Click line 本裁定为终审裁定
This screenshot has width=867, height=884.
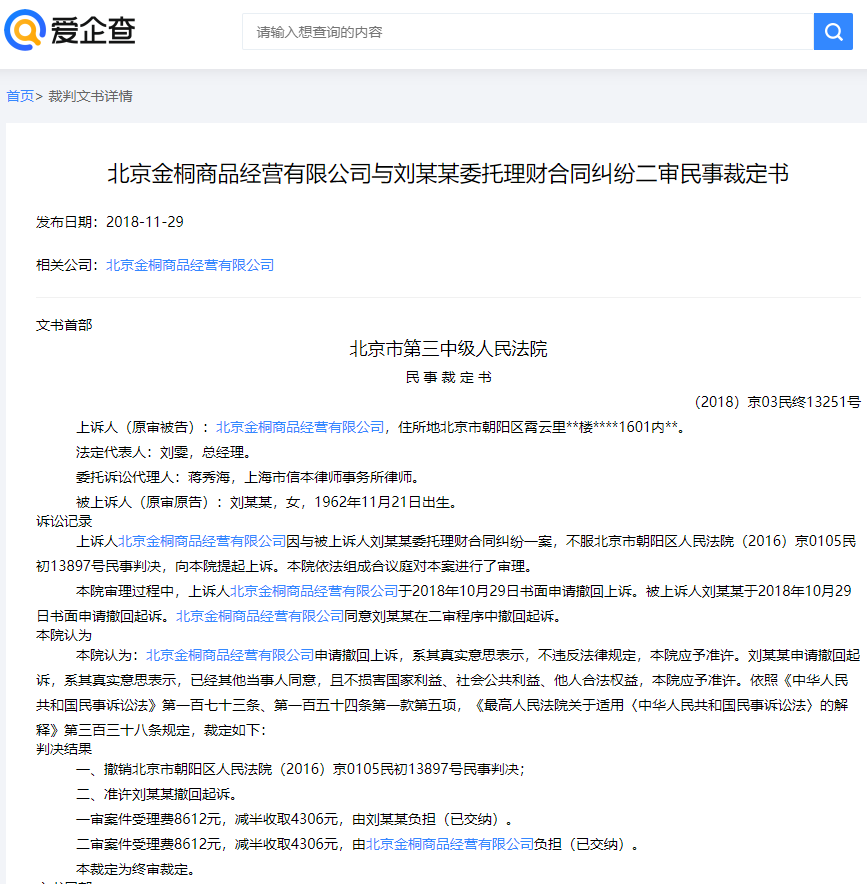[x=136, y=869]
